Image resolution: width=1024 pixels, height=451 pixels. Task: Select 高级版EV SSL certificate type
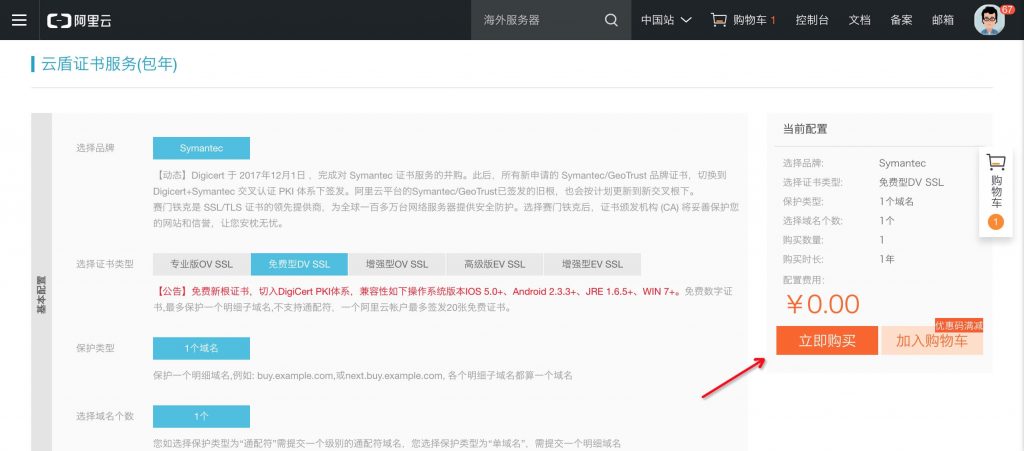click(494, 264)
